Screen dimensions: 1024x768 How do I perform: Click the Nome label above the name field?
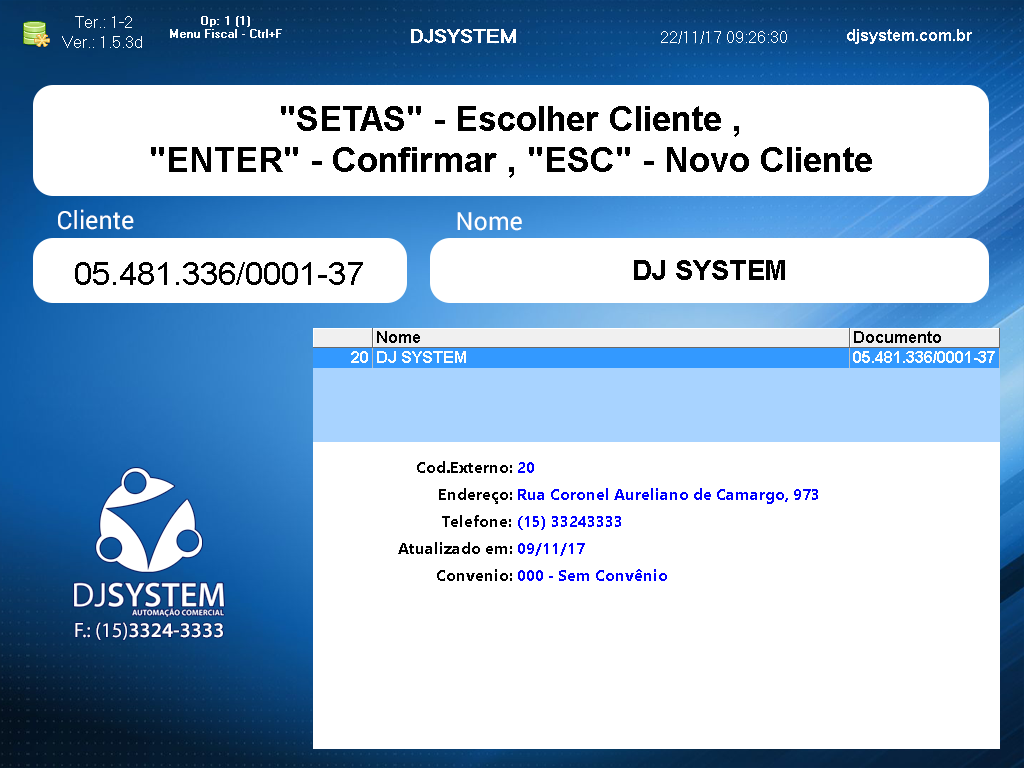coord(489,222)
